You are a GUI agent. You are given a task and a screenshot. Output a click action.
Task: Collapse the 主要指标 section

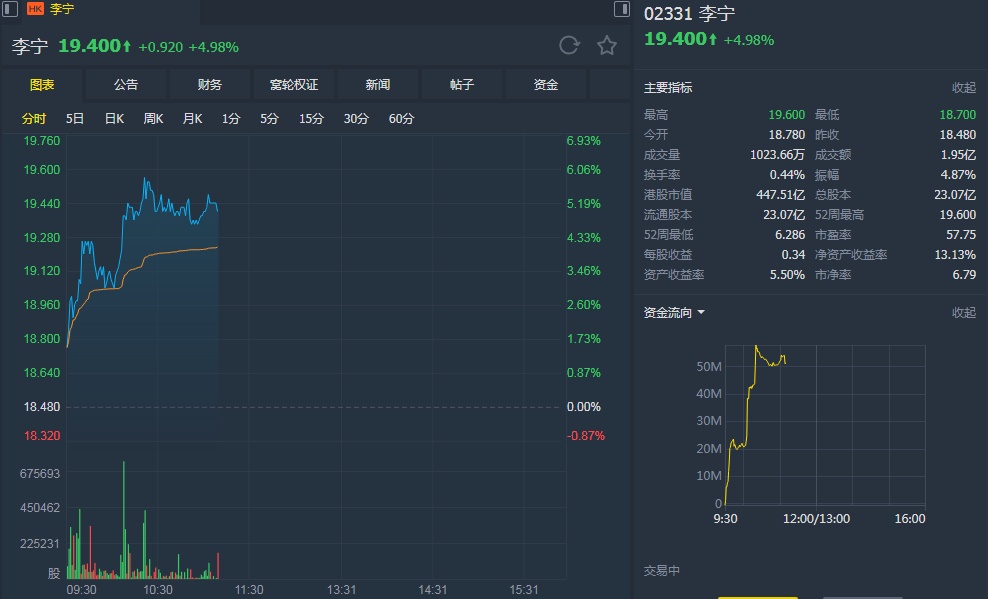963,88
